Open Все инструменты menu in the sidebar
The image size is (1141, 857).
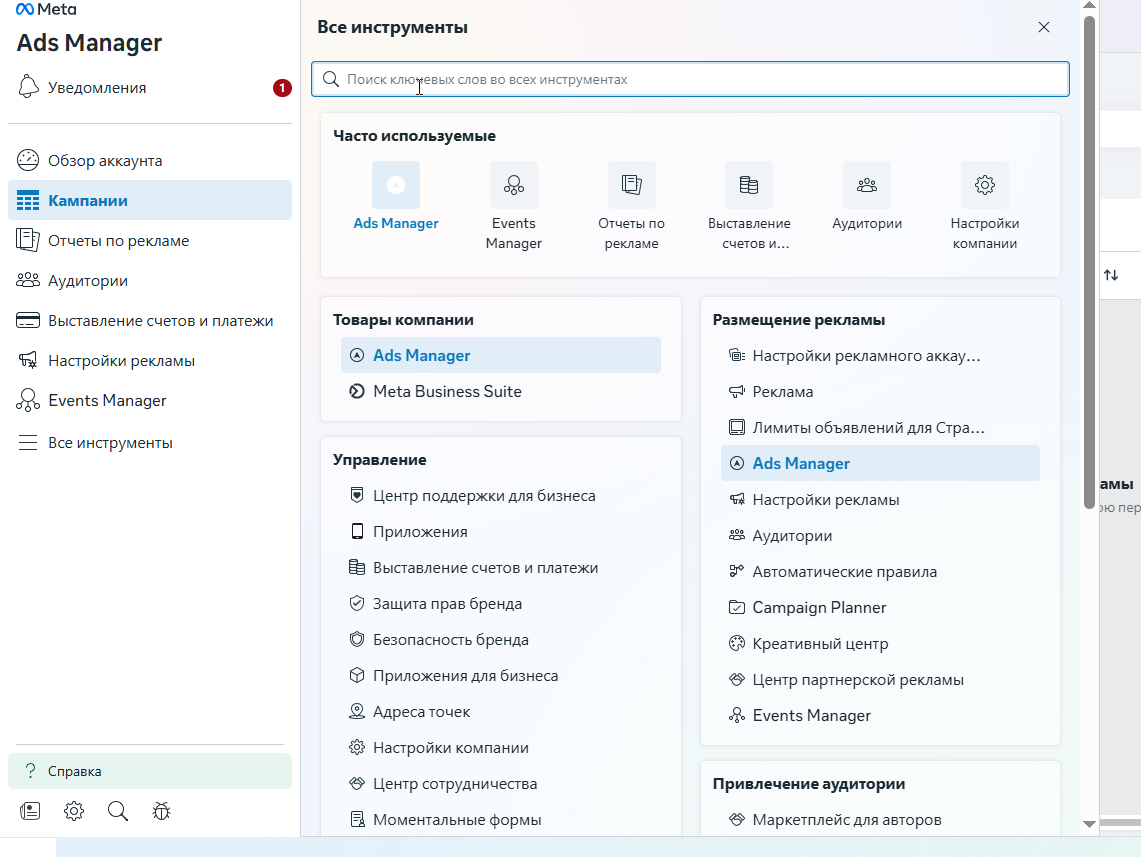point(110,443)
